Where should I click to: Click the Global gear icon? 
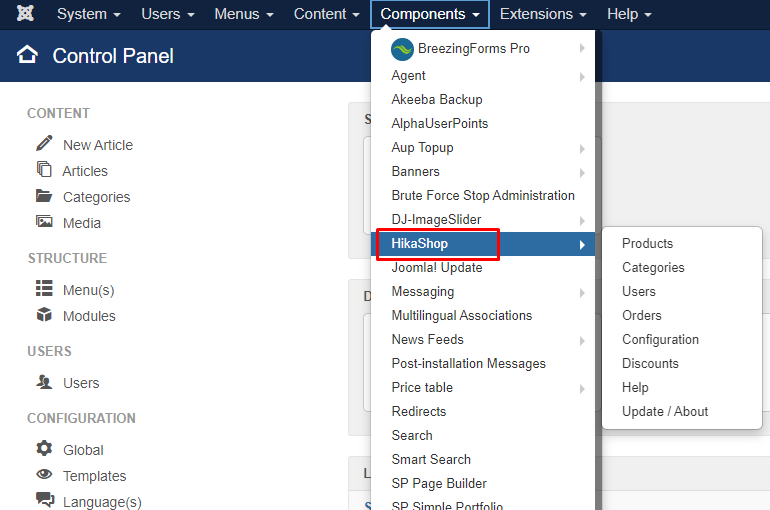[44, 448]
